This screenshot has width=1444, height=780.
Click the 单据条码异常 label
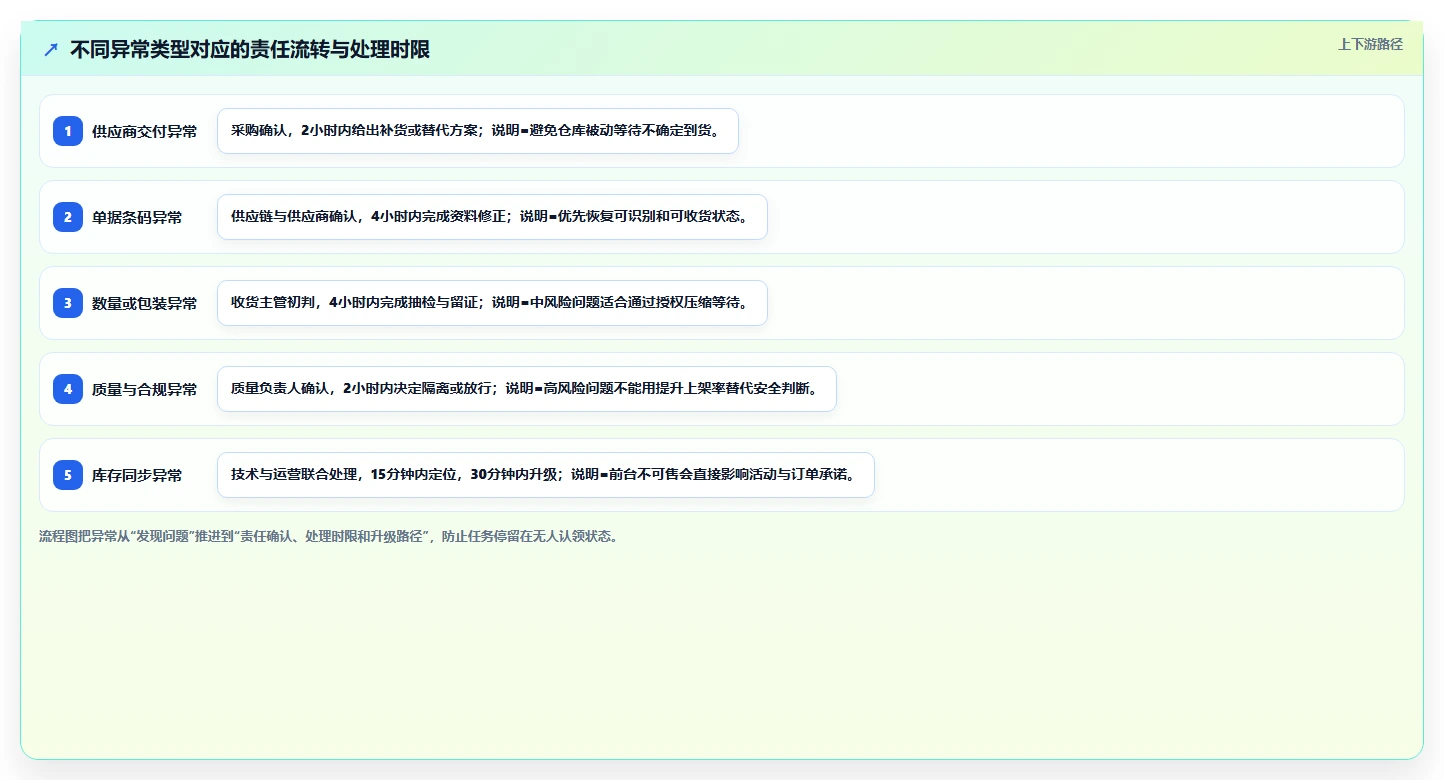(137, 217)
